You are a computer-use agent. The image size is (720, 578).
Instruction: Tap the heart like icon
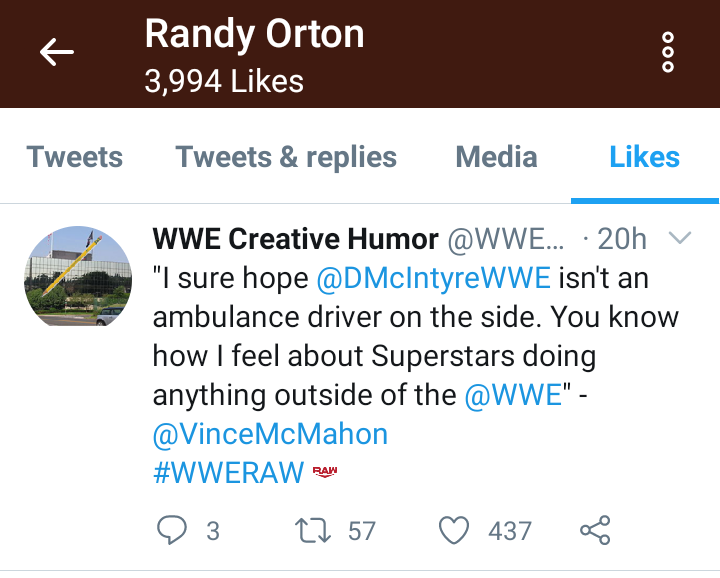point(455,530)
